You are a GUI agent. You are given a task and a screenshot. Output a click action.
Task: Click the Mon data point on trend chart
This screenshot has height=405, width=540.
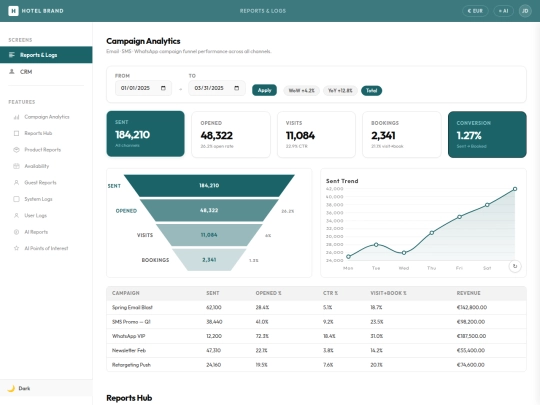point(348,257)
